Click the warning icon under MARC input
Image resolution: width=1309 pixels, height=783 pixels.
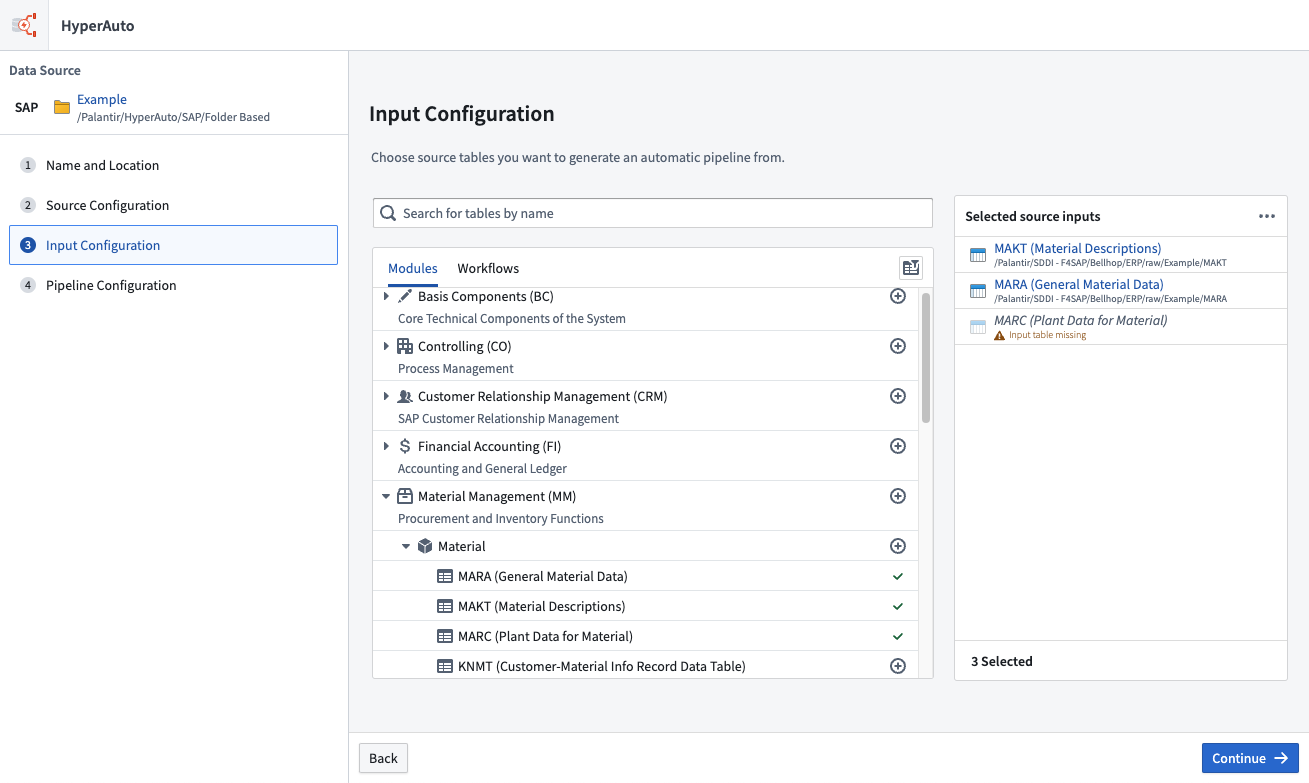tap(999, 335)
